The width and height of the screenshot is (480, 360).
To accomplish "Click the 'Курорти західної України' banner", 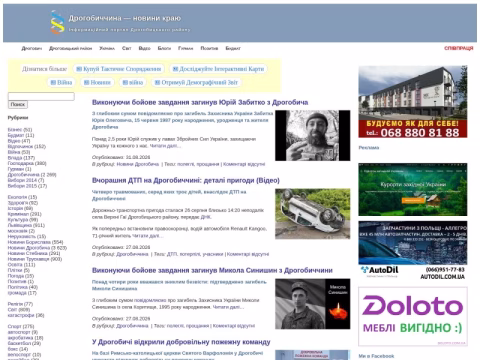I will [413, 189].
